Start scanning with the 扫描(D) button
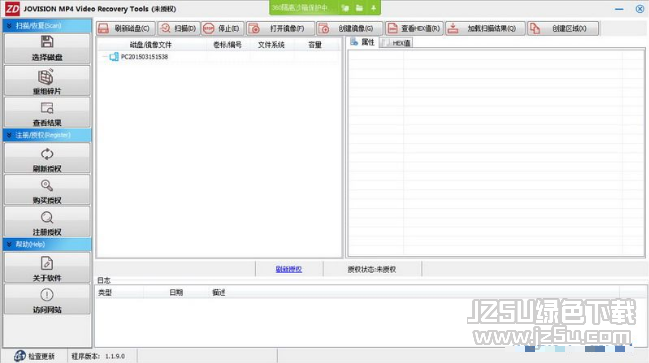Viewport: 649px width, 363px height. [x=179, y=29]
